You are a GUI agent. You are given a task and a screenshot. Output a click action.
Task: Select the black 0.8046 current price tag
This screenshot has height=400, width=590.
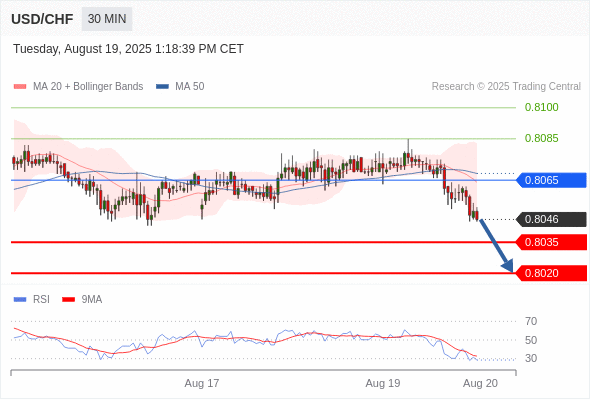click(551, 219)
